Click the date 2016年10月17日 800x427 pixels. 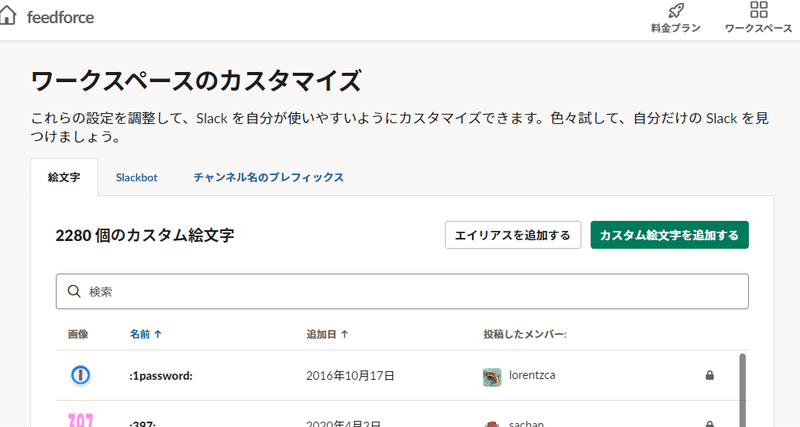pos(350,376)
